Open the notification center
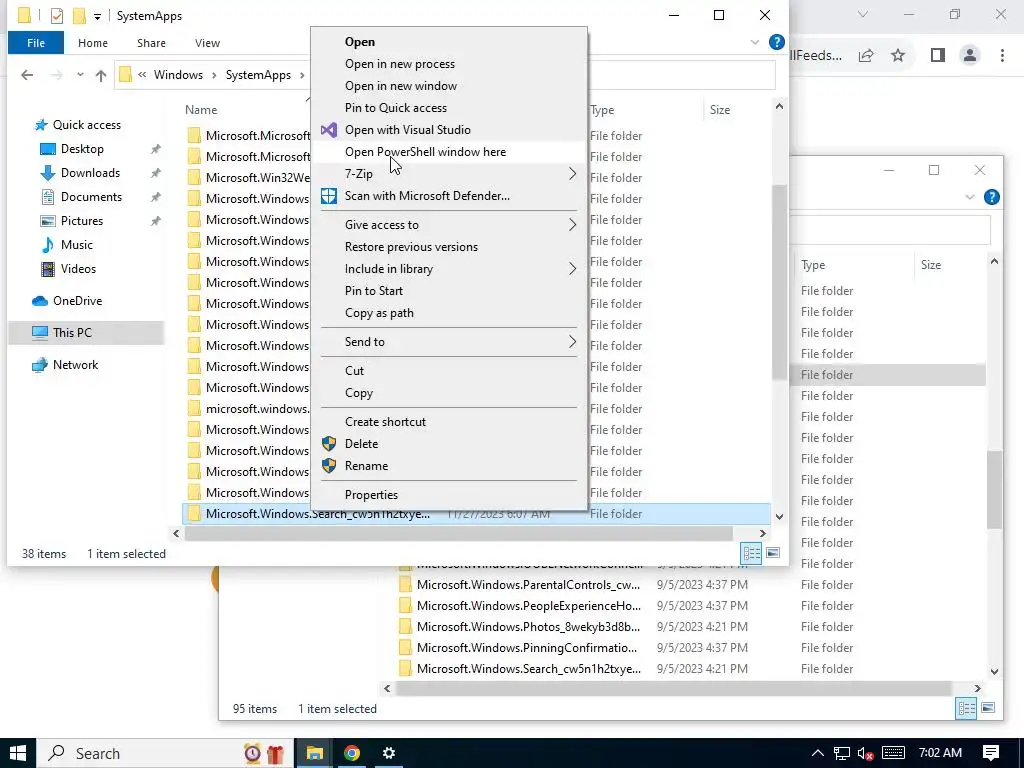1024x768 pixels. pyautogui.click(x=991, y=753)
